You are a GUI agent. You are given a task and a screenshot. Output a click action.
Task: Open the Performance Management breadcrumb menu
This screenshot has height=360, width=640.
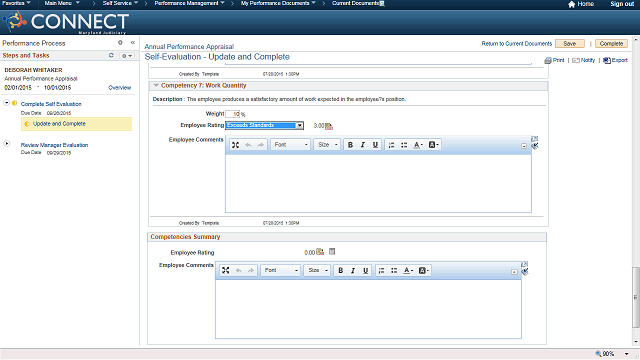point(189,3)
